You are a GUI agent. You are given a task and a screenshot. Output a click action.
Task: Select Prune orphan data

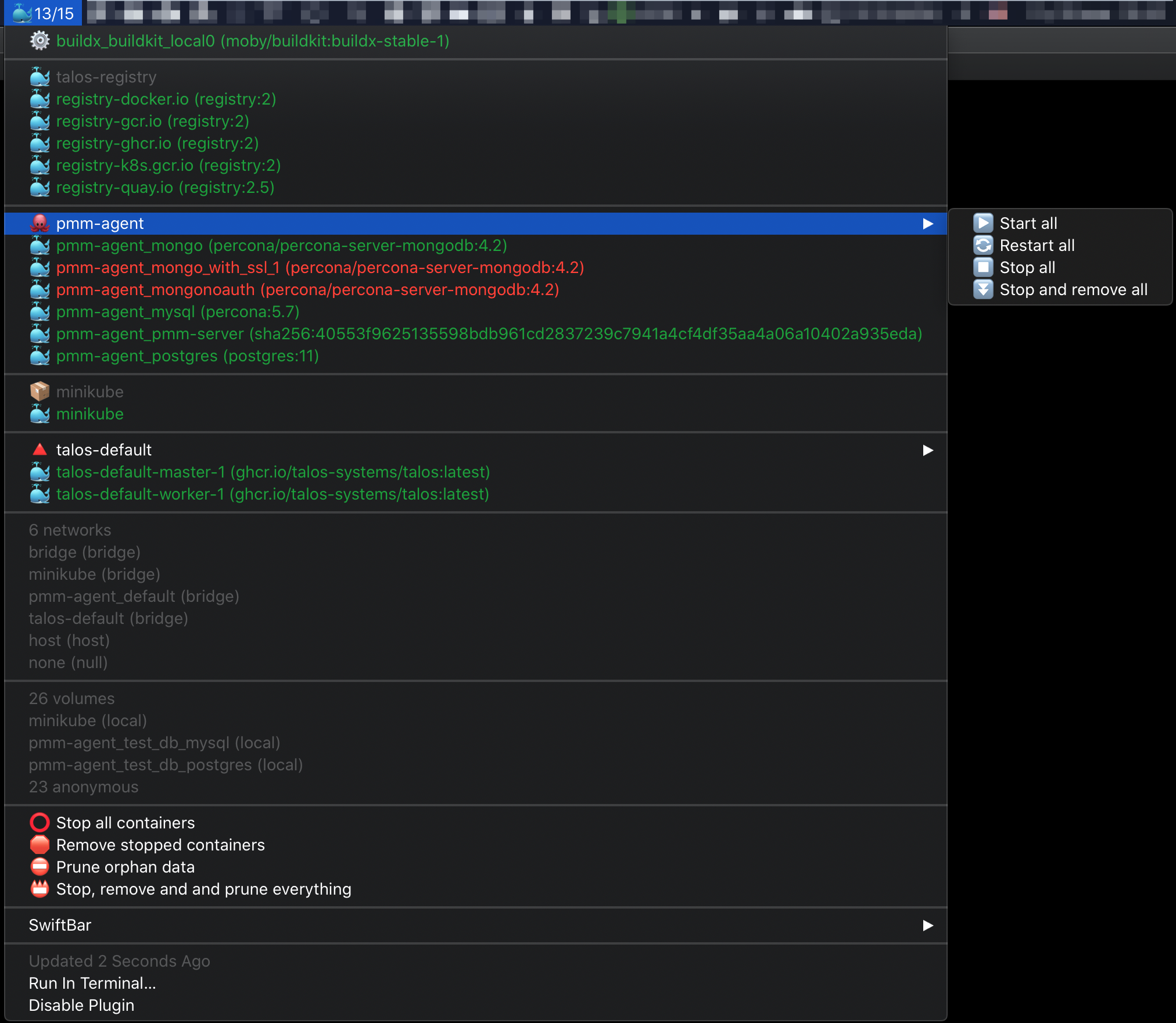476,867
